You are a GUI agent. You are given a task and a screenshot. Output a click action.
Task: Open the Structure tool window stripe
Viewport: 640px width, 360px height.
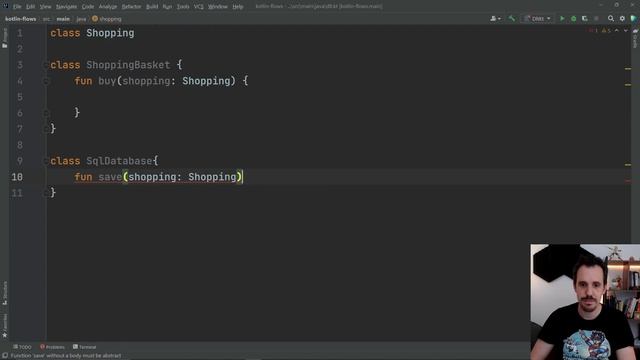click(4, 293)
